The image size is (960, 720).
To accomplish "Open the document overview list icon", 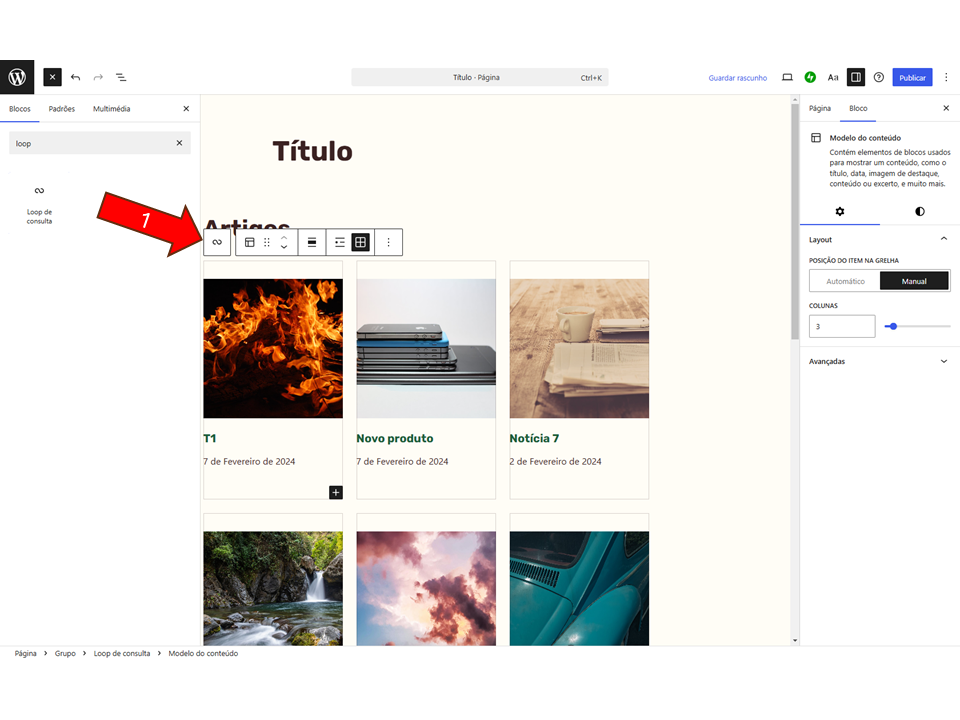I will [x=121, y=77].
